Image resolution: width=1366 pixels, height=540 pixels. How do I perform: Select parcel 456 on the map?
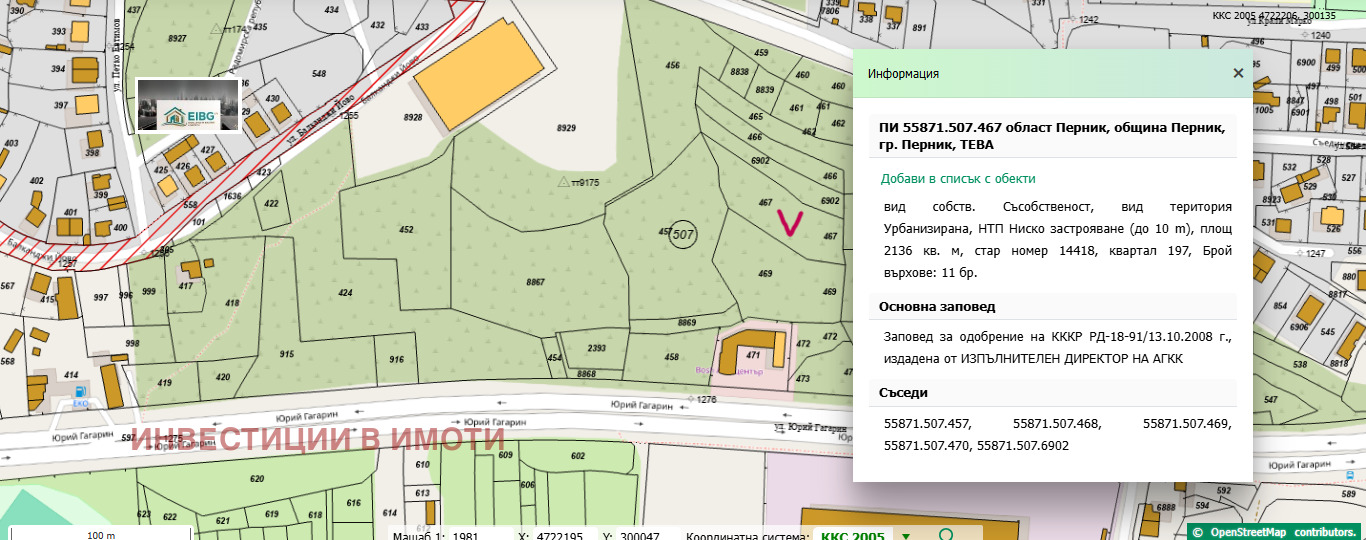672,66
